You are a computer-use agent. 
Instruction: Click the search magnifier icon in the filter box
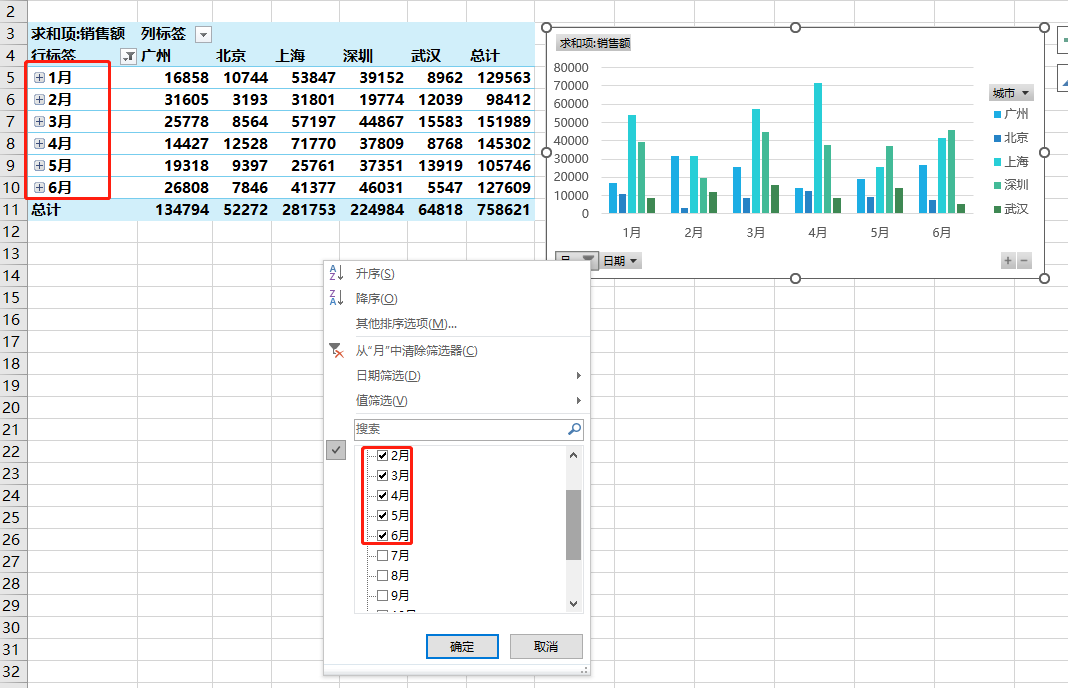pyautogui.click(x=574, y=429)
